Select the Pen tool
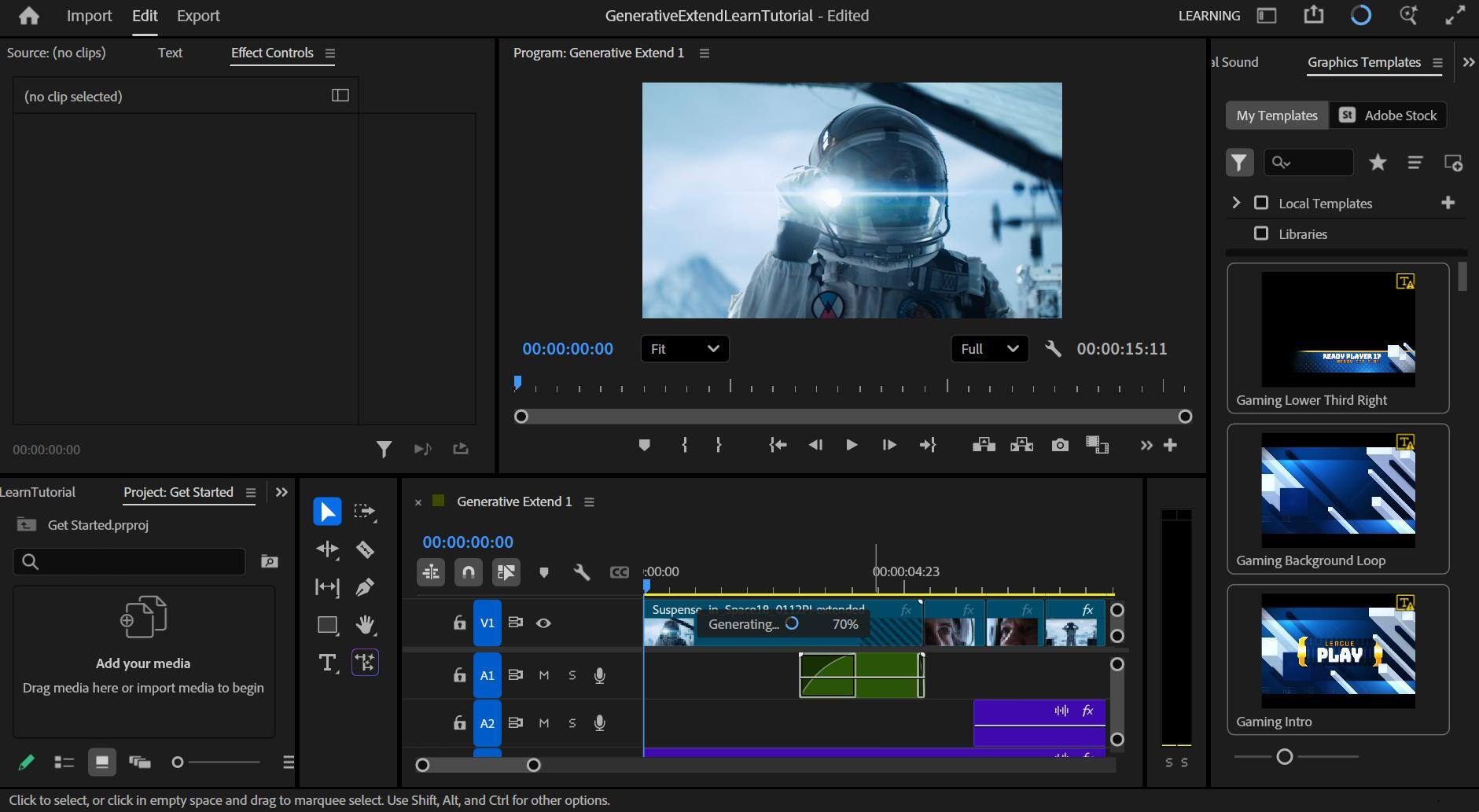1479x812 pixels. (365, 587)
